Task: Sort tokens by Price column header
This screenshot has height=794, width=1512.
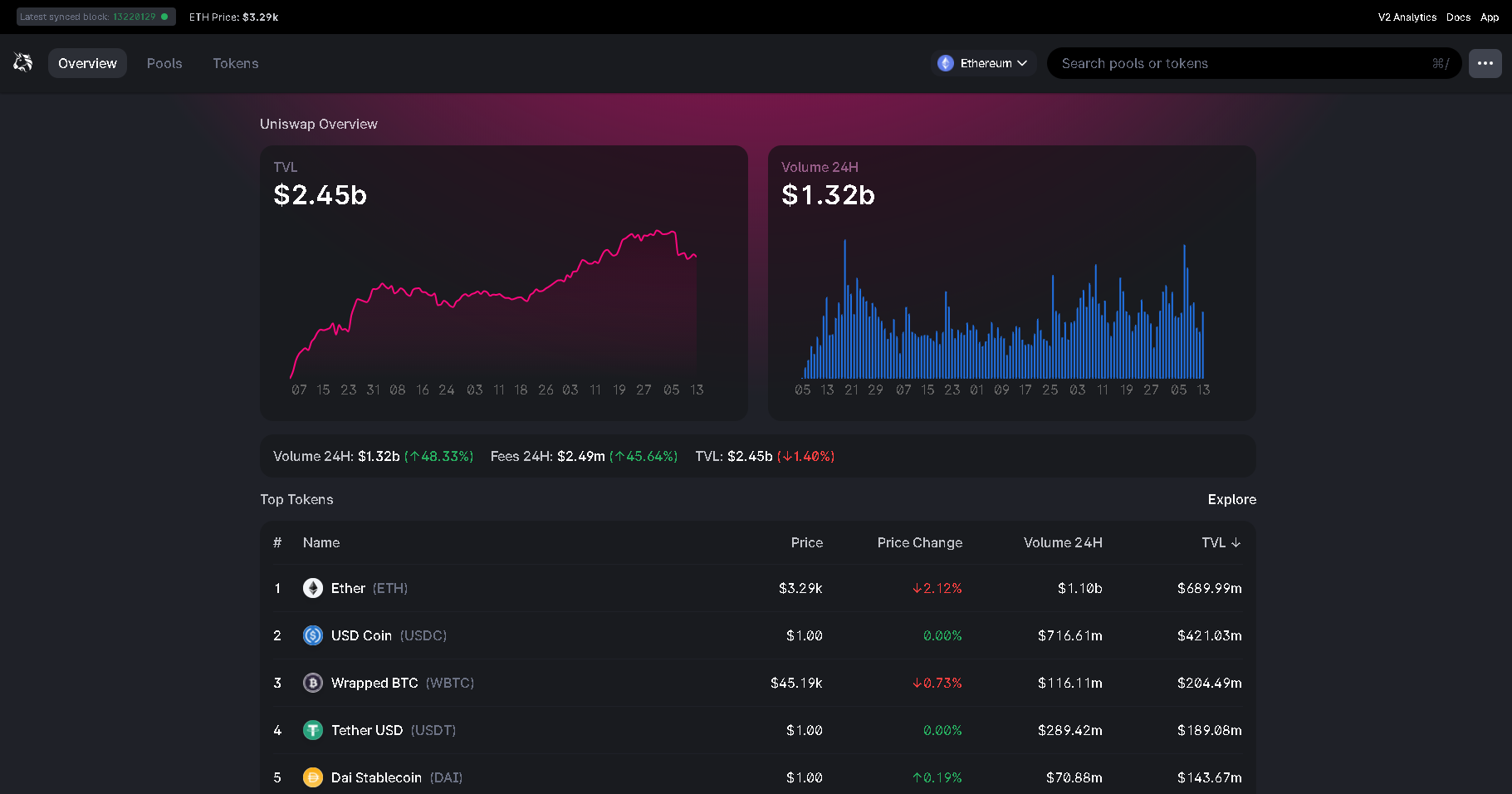Action: pyautogui.click(x=807, y=542)
